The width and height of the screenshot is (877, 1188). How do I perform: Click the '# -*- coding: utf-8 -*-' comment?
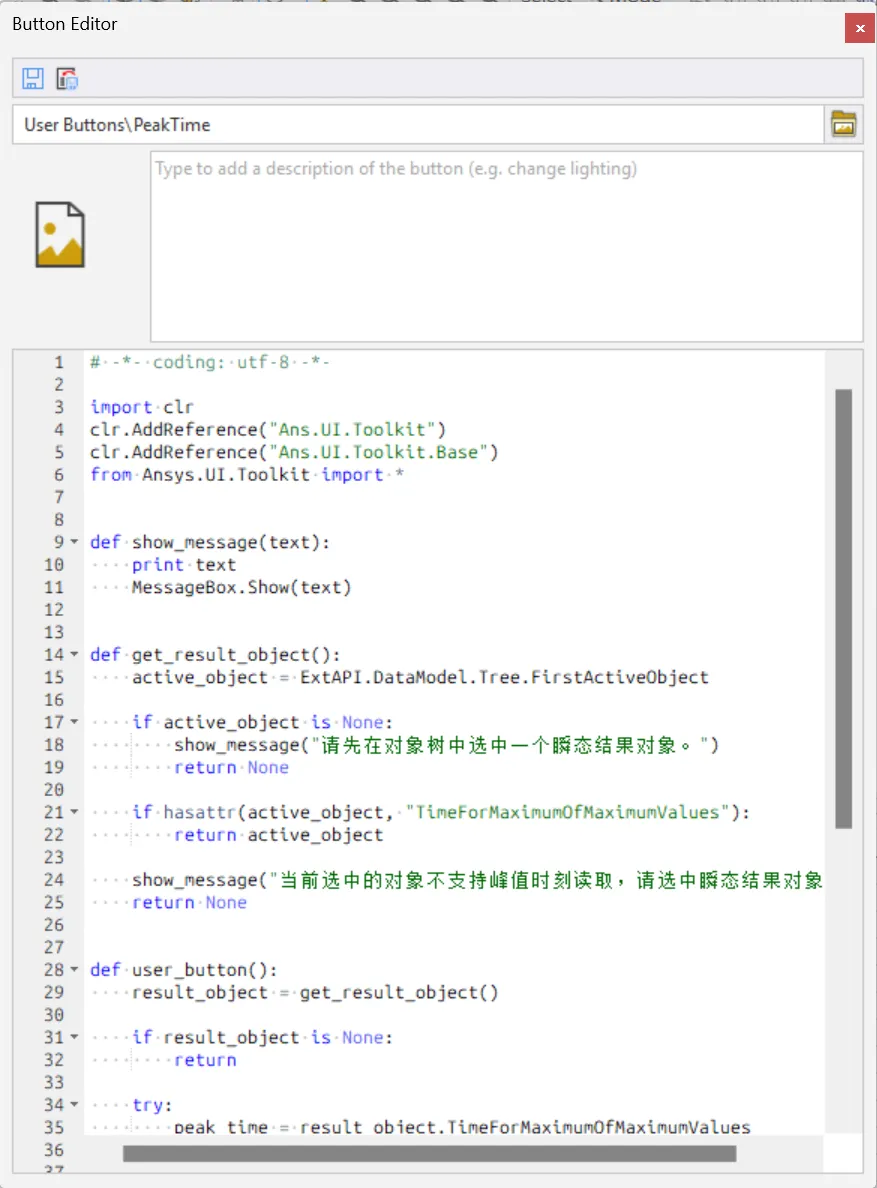[210, 362]
